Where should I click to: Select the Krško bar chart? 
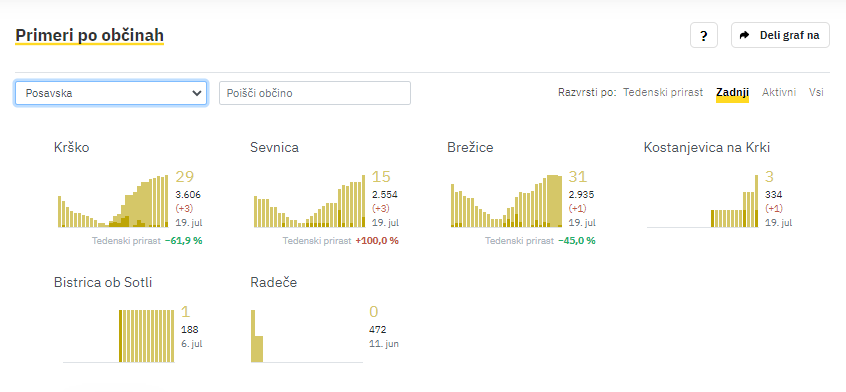pyautogui.click(x=113, y=201)
